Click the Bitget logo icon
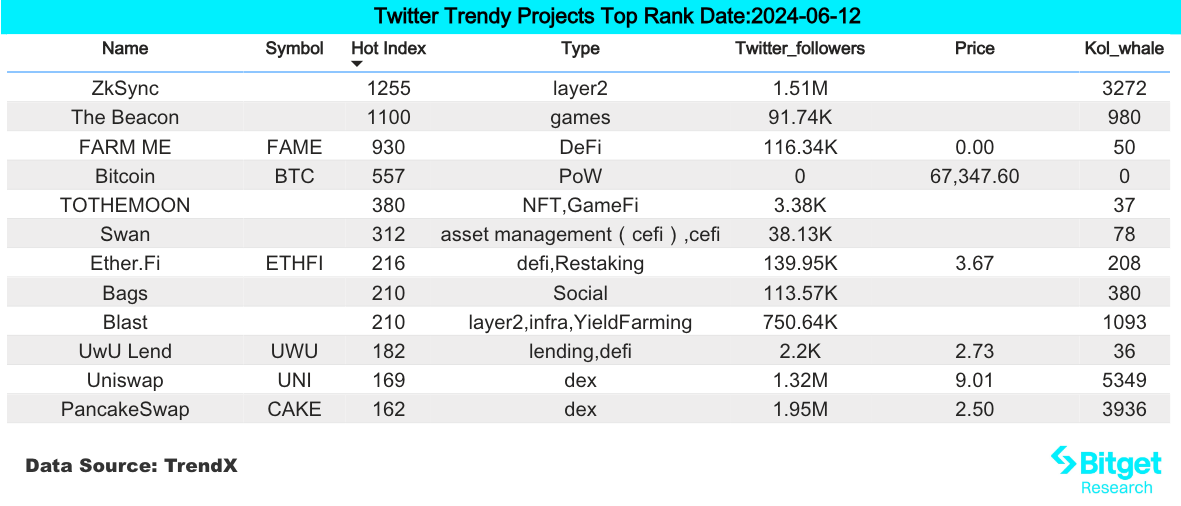The width and height of the screenshot is (1181, 506). pyautogui.click(x=1062, y=463)
